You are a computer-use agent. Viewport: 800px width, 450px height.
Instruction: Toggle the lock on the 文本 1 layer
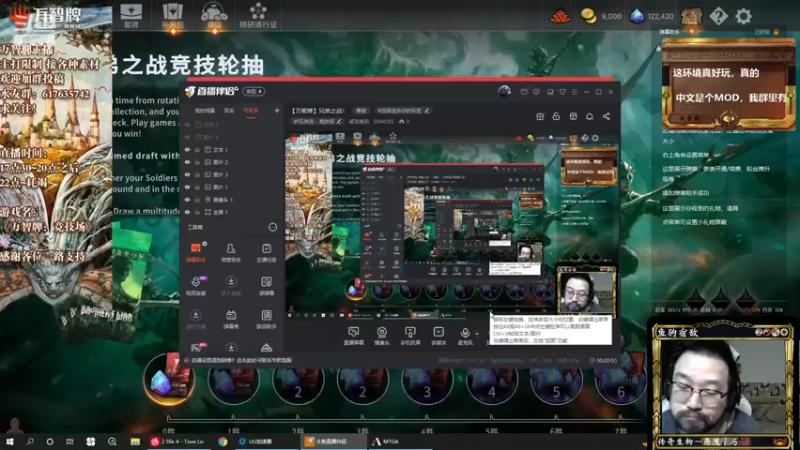197,150
